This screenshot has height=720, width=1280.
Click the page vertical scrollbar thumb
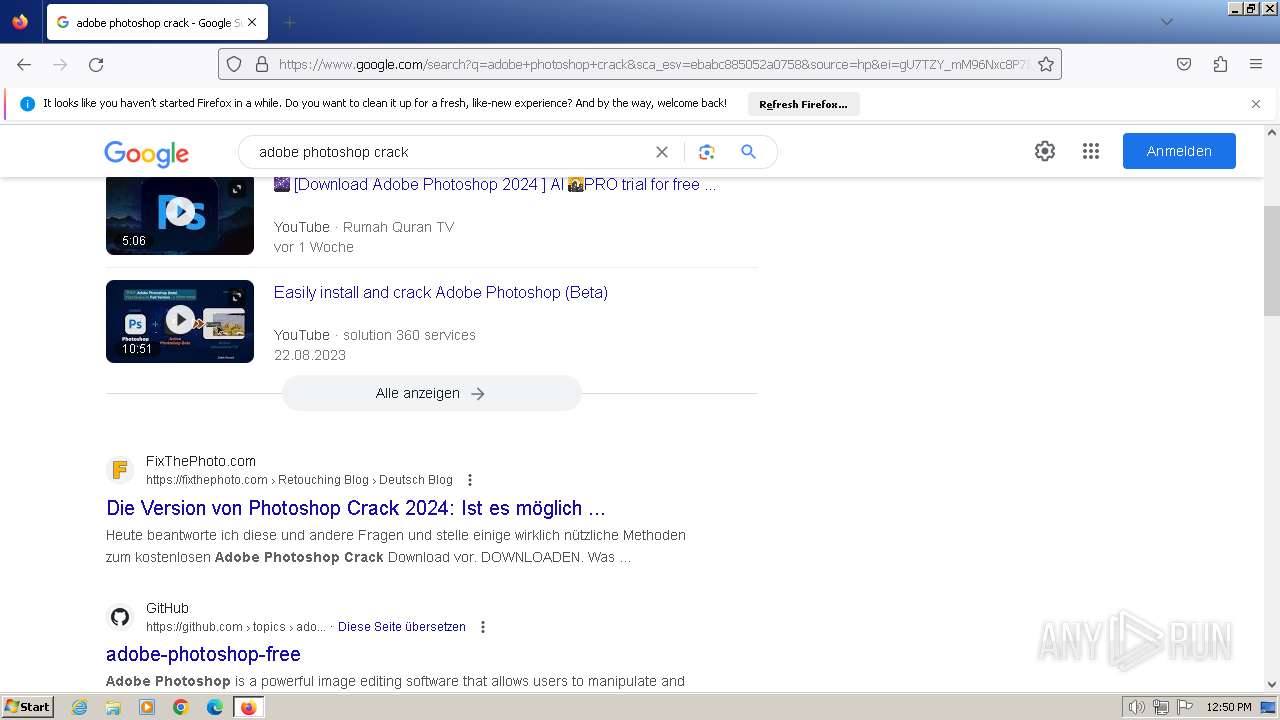point(1272,261)
